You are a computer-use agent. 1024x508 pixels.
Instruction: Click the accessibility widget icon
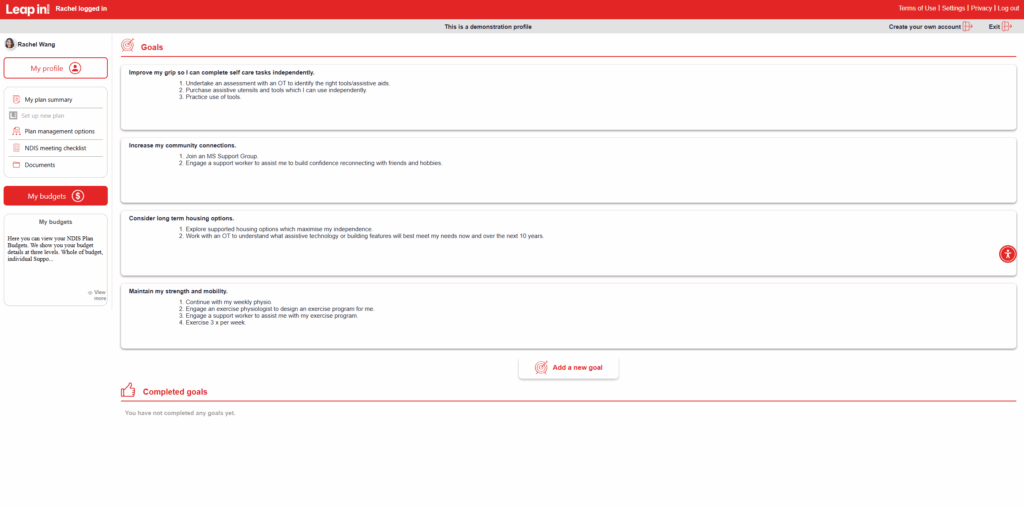pos(1007,254)
